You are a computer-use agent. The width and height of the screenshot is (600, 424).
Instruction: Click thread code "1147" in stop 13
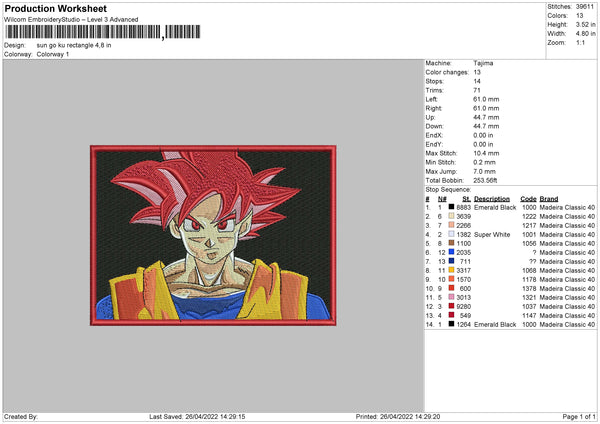pyautogui.click(x=529, y=315)
